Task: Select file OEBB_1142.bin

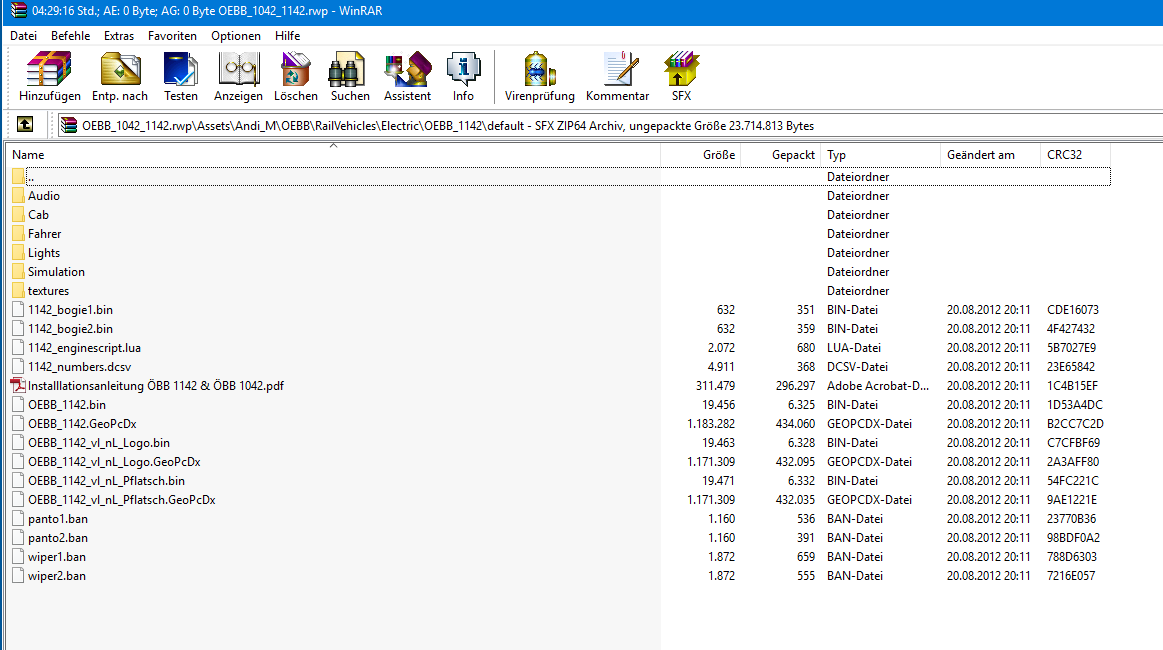Action: [67, 404]
